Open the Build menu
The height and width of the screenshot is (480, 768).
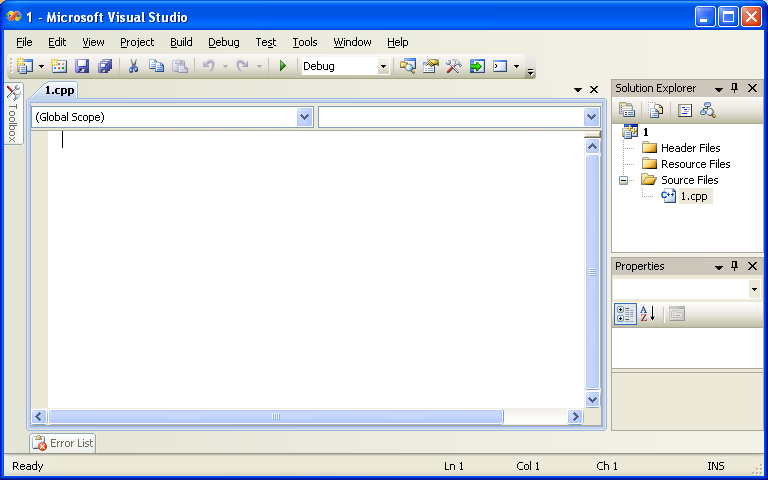coord(181,42)
